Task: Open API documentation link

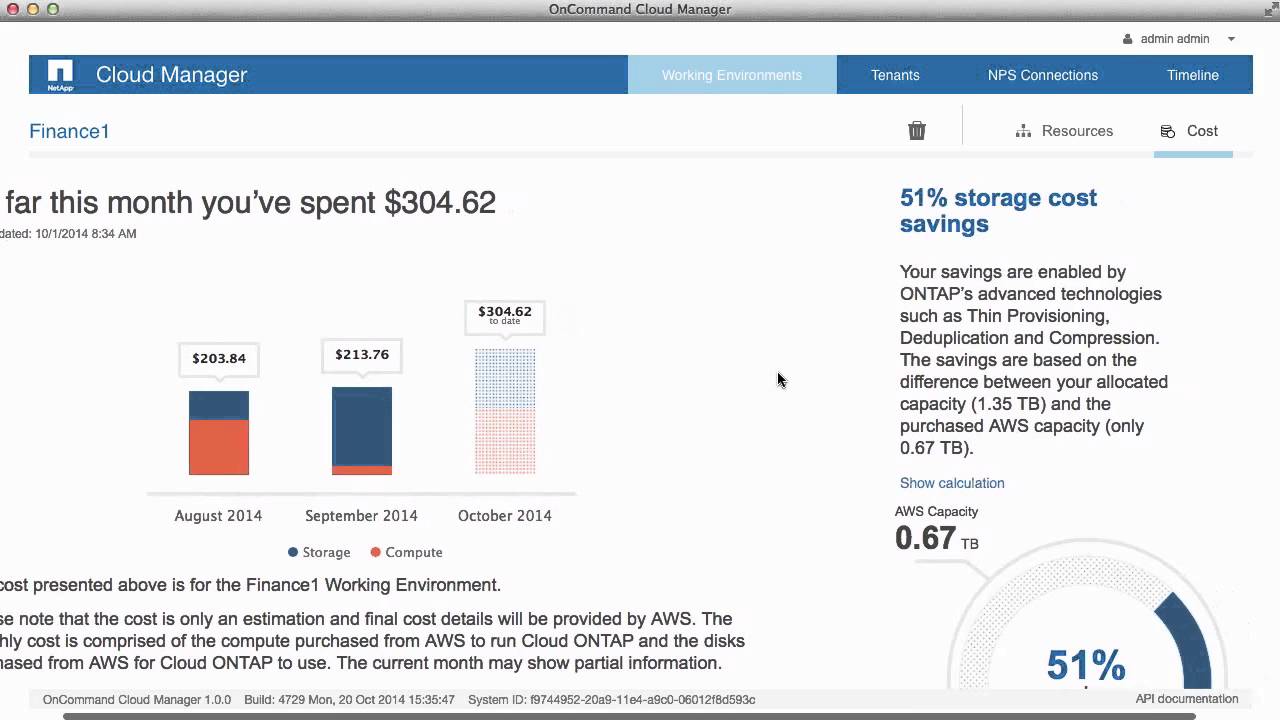Action: pos(1187,699)
